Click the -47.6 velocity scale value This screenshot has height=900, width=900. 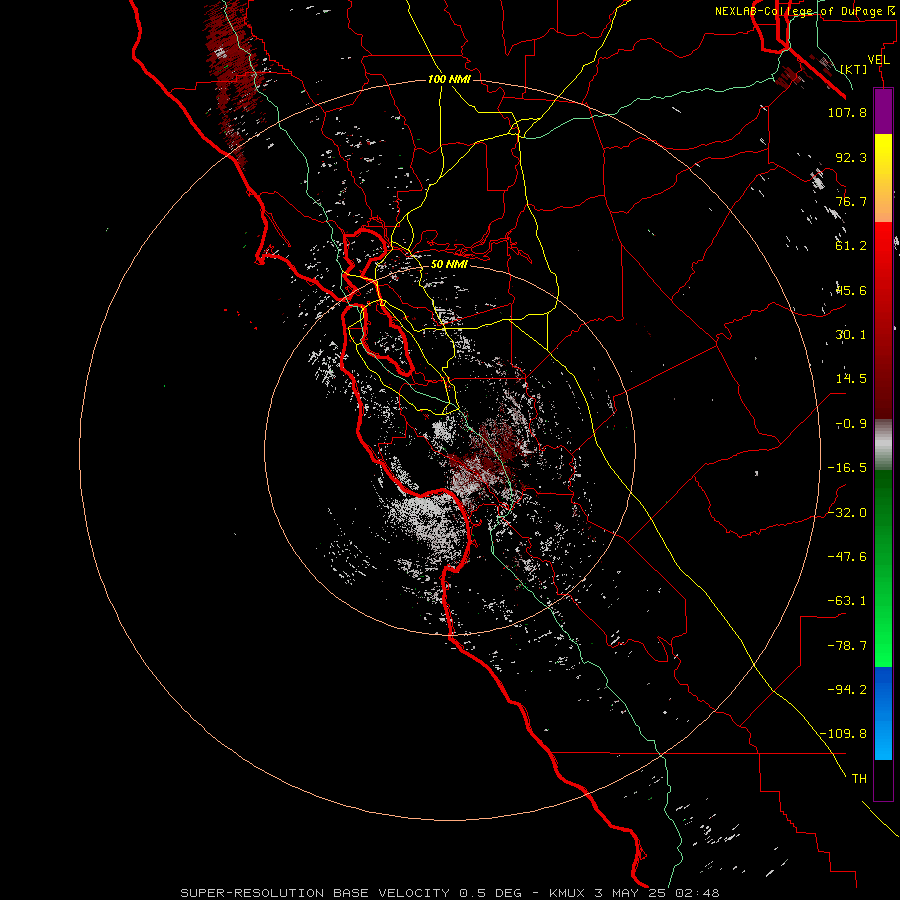pos(847,557)
